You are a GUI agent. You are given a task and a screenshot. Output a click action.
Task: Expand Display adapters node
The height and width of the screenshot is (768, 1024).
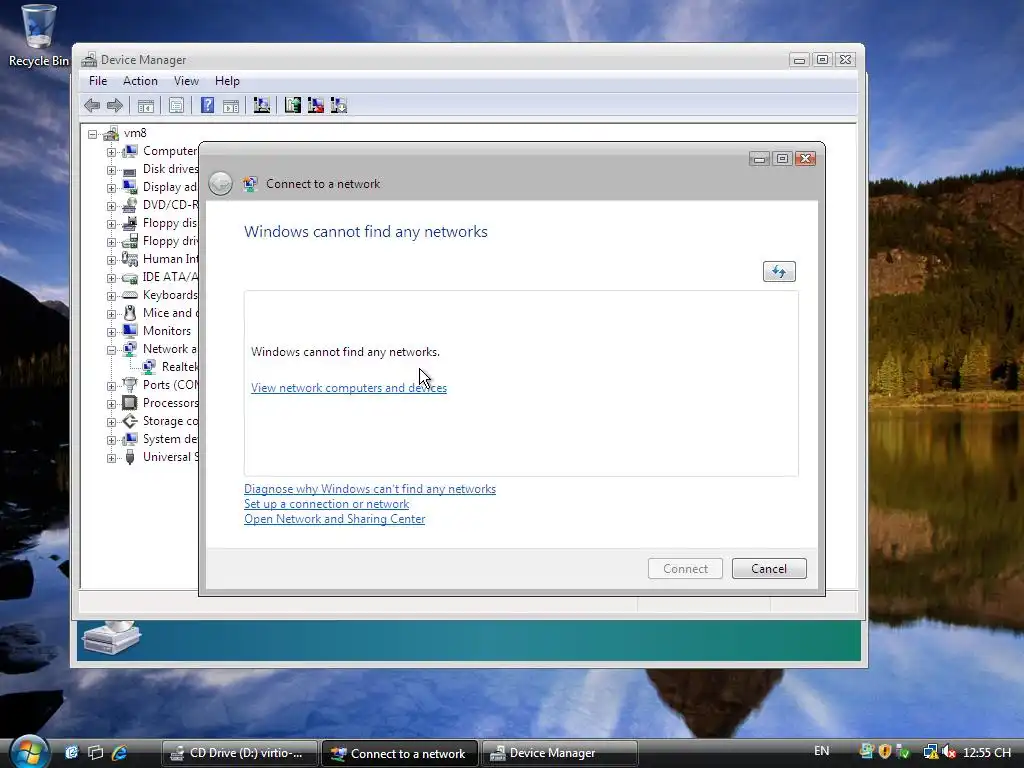coord(111,188)
